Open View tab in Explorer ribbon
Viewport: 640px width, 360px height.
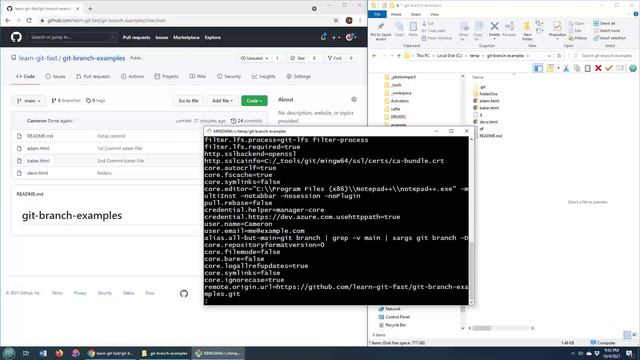(x=434, y=14)
